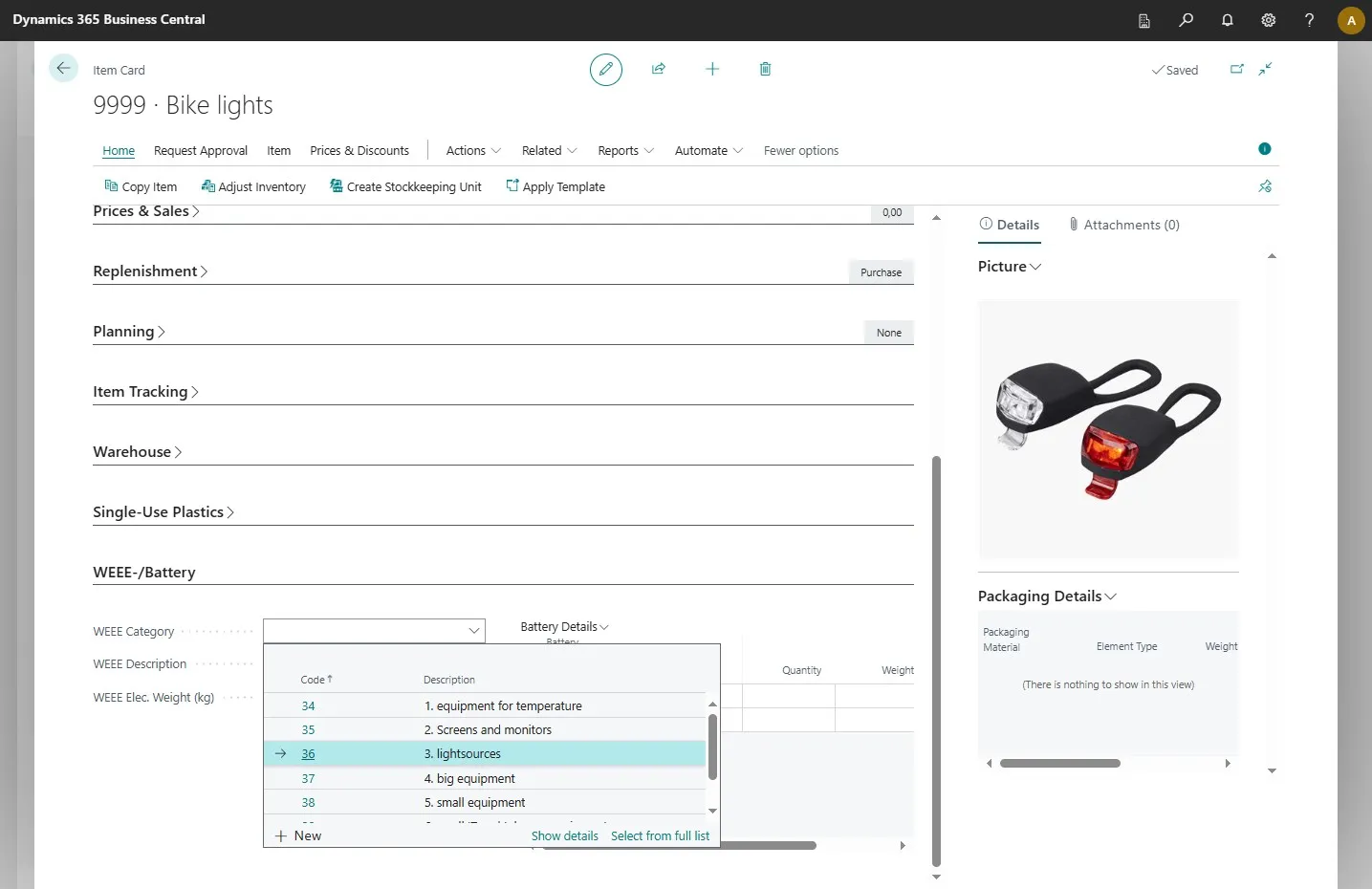Click the user account avatar
1372x889 pixels.
[x=1351, y=20]
